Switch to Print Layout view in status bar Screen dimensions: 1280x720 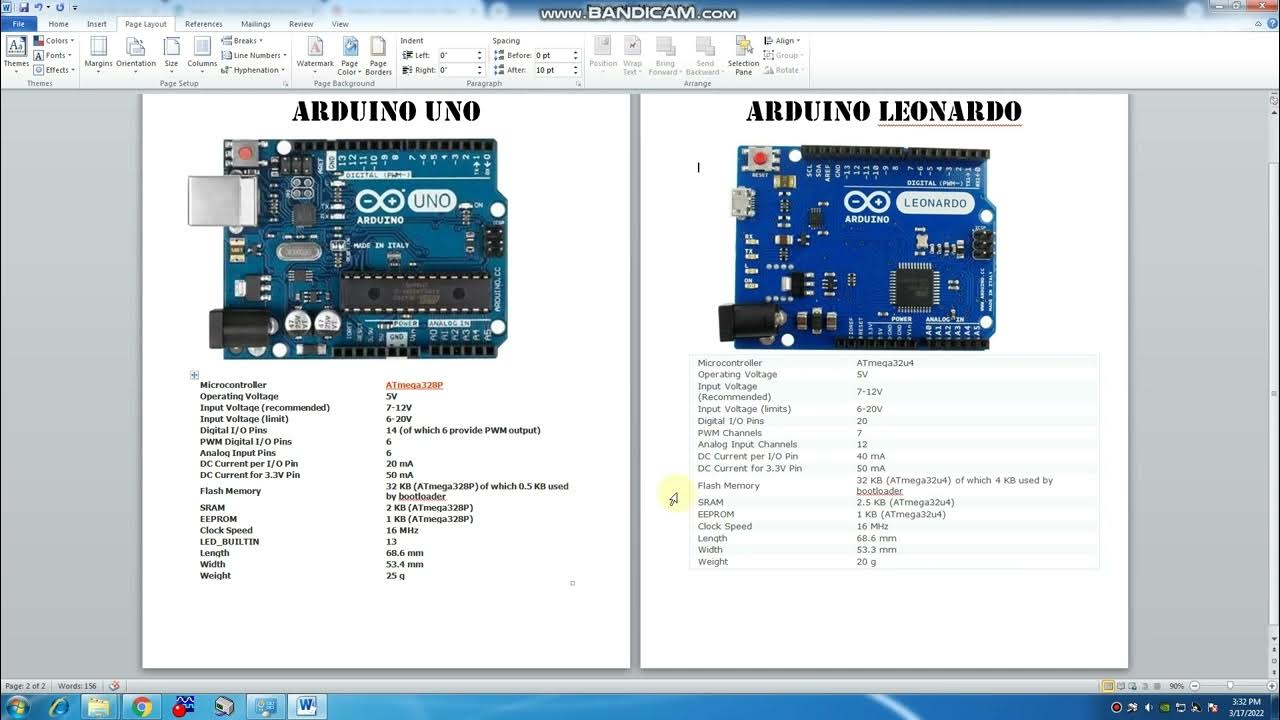pyautogui.click(x=1108, y=686)
